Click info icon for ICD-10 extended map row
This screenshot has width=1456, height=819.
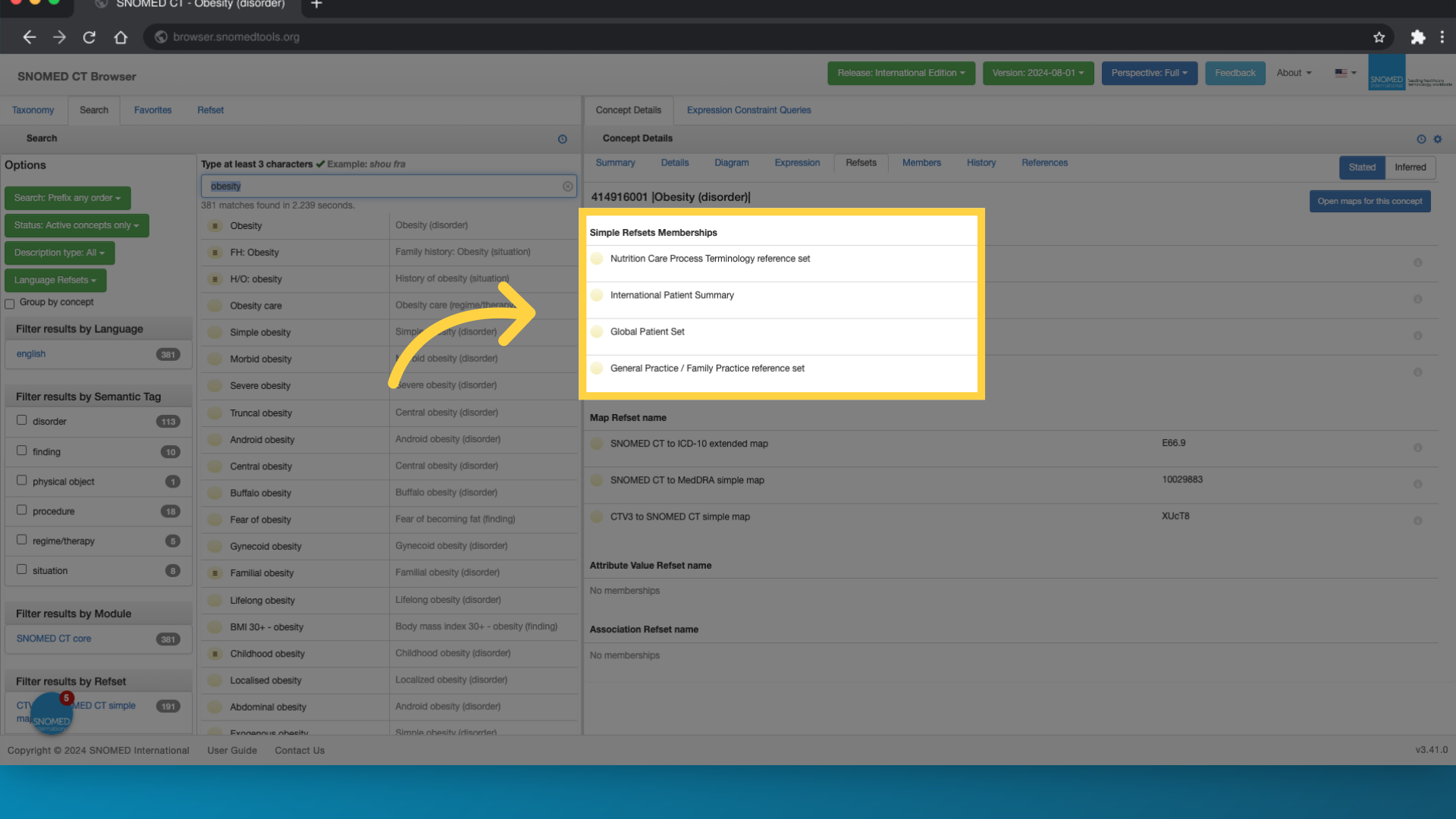[1417, 447]
